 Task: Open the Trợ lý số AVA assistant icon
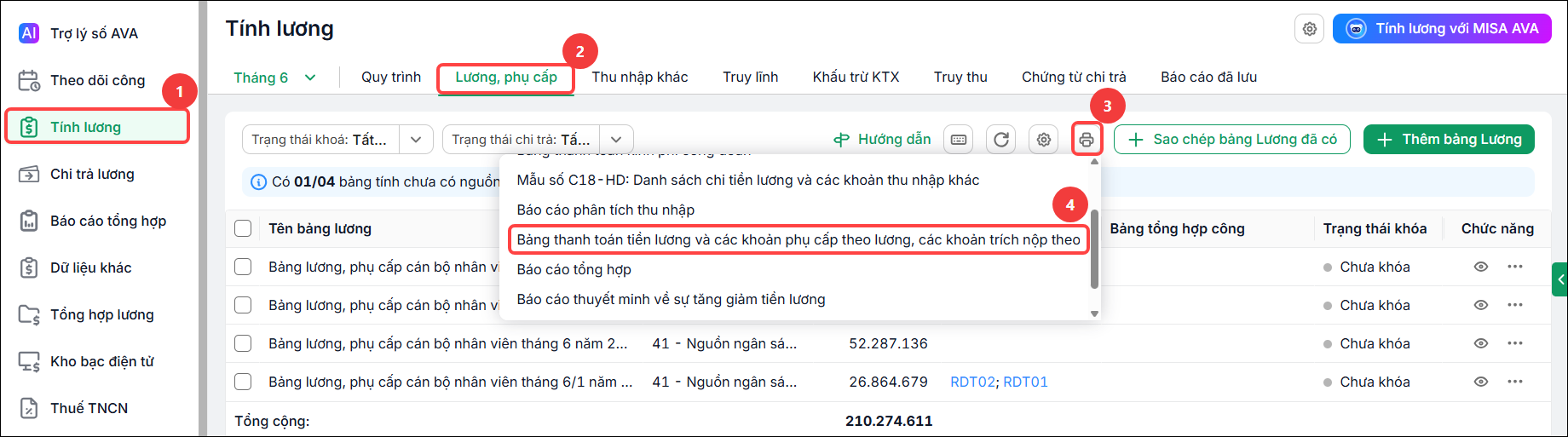pyautogui.click(x=29, y=33)
